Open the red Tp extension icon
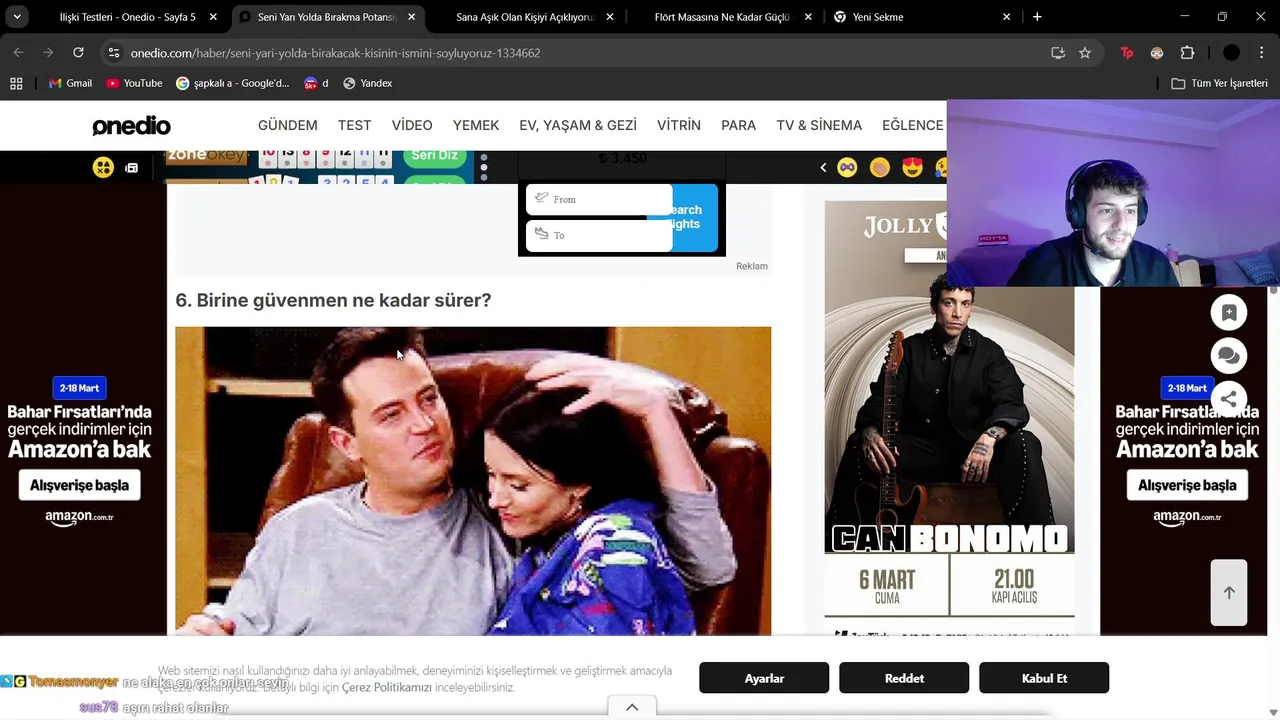Image resolution: width=1280 pixels, height=720 pixels. point(1127,53)
